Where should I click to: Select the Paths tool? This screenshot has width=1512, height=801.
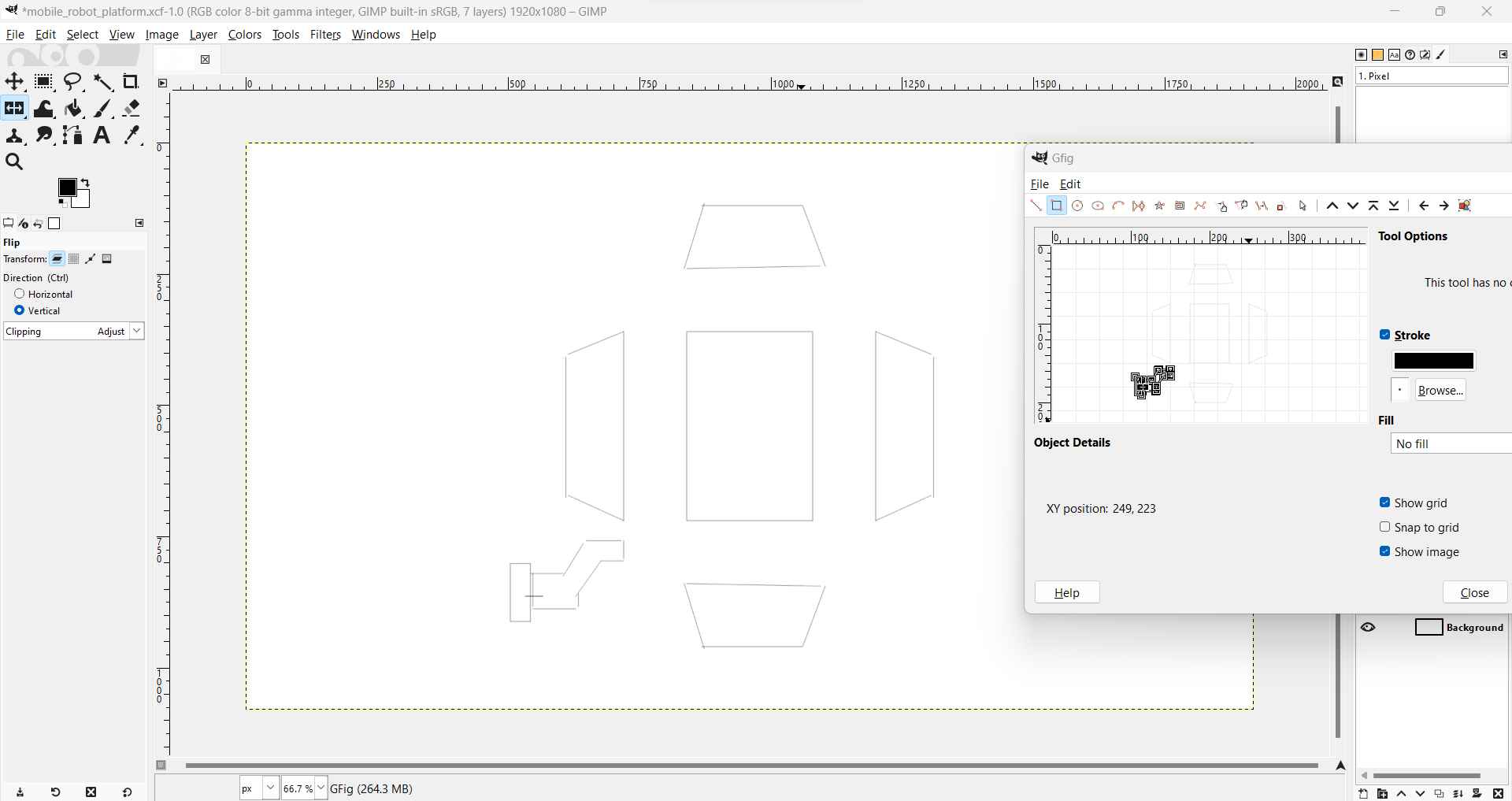(x=73, y=135)
